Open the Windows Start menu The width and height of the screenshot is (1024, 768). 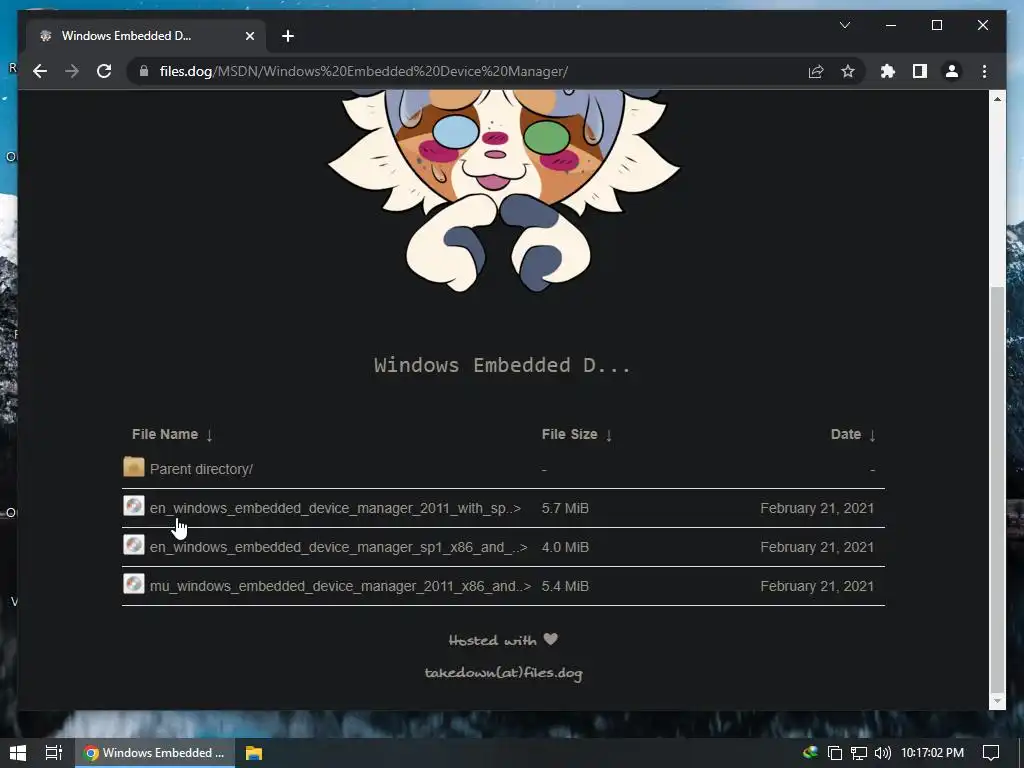pyautogui.click(x=18, y=753)
